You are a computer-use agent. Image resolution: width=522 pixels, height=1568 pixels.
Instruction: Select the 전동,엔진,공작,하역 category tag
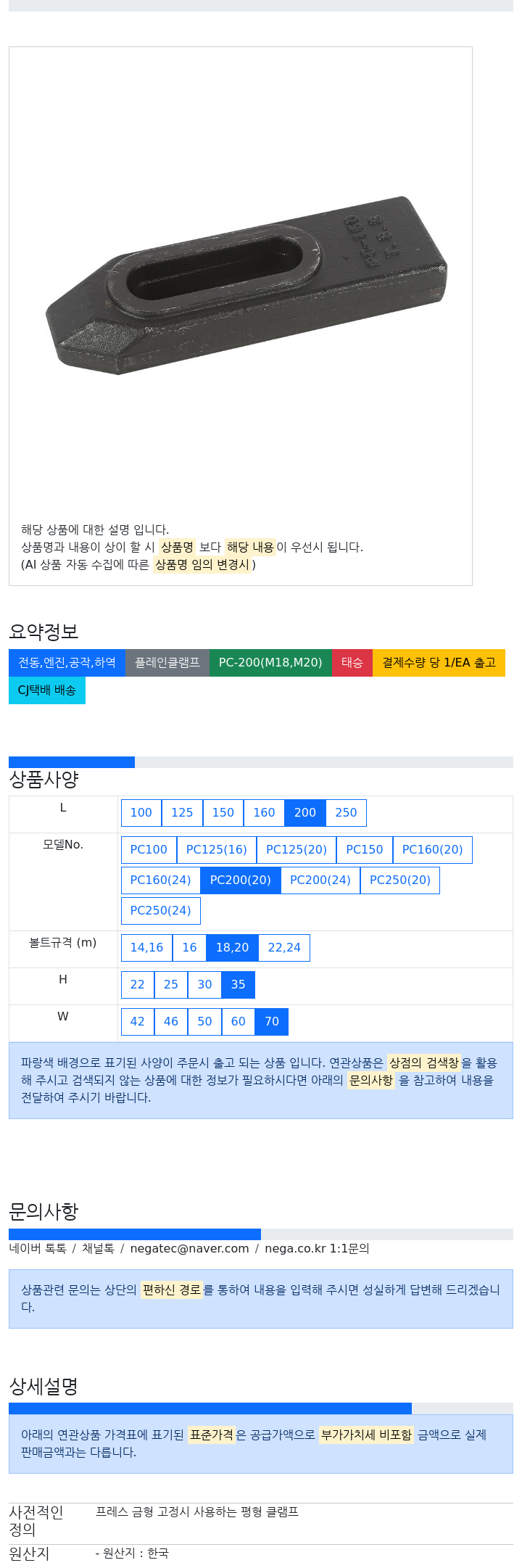click(67, 663)
